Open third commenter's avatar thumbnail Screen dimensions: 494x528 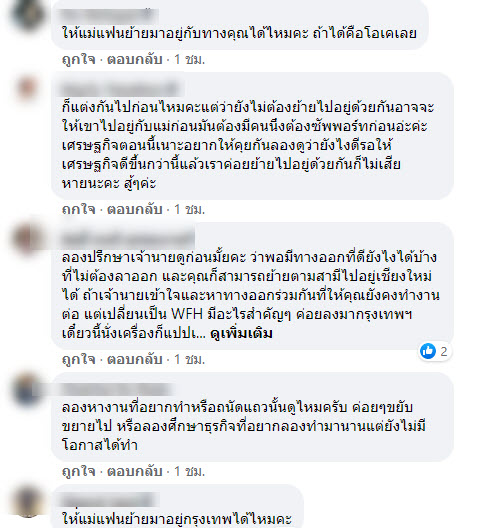point(28,238)
